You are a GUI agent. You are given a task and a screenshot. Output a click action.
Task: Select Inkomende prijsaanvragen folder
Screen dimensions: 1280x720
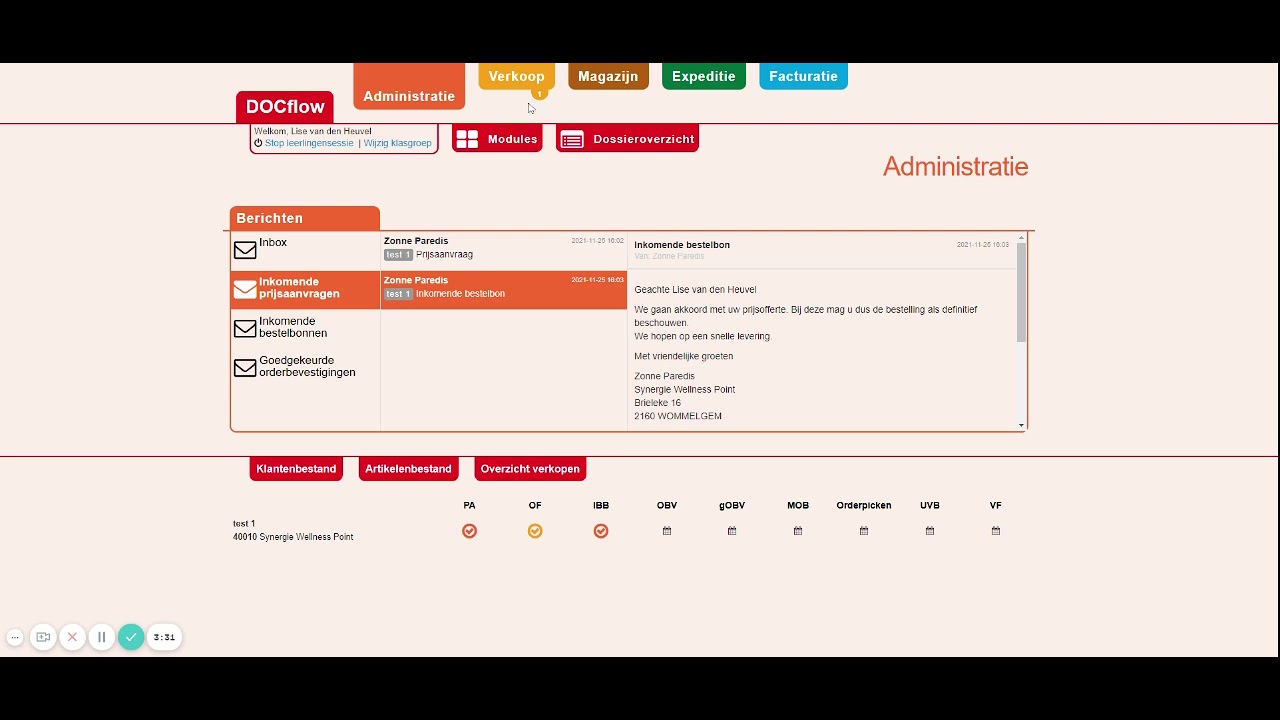click(x=299, y=288)
